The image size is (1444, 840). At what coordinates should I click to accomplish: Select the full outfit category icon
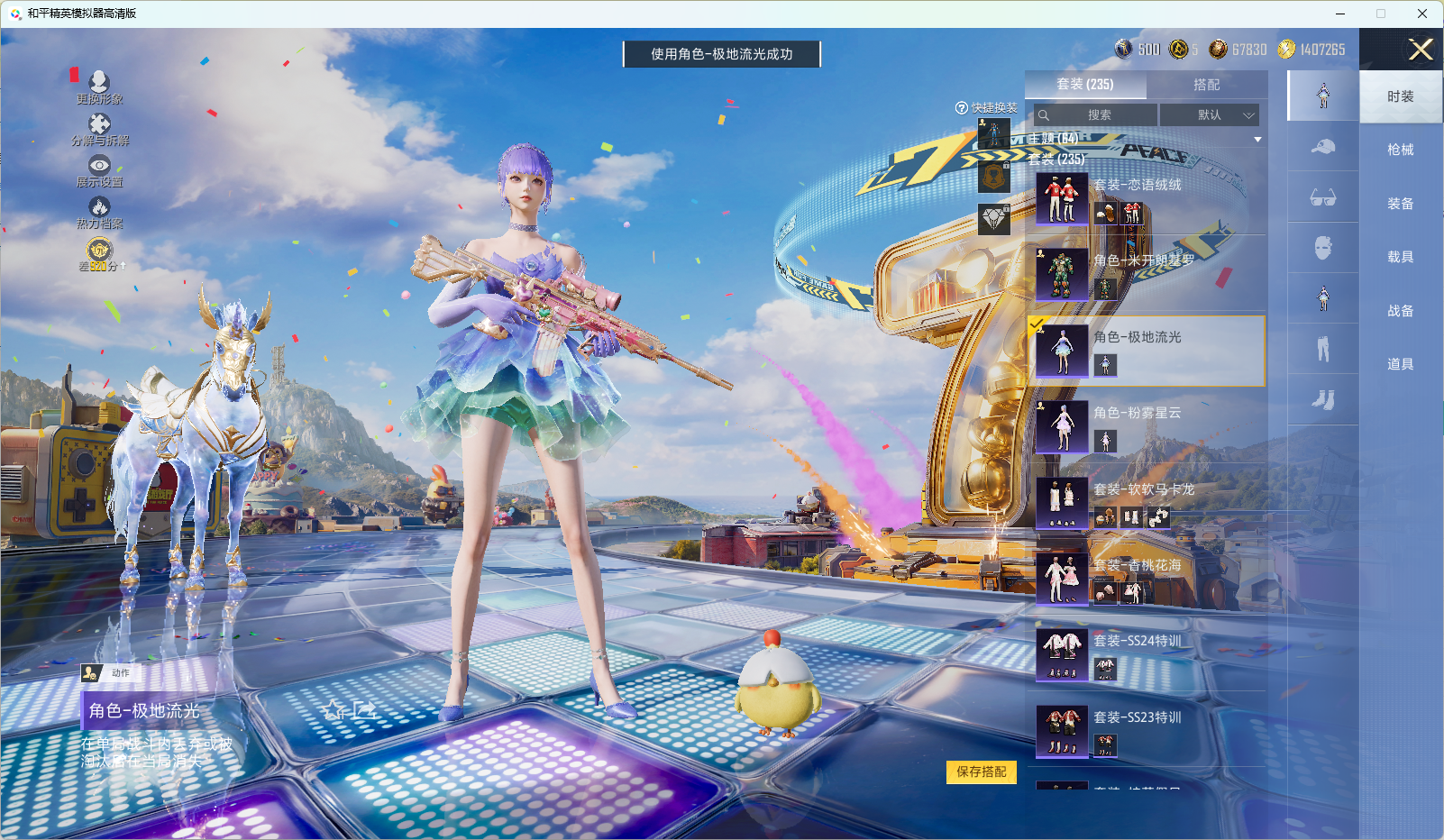coord(1323,96)
